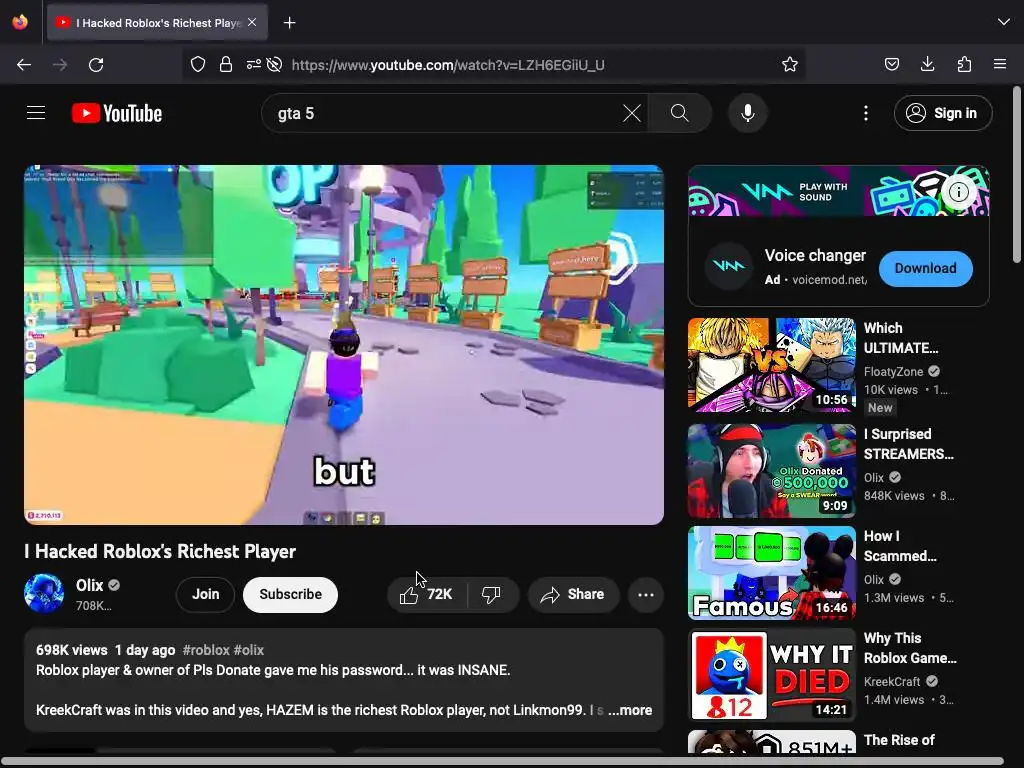Open 'The Rise of' video title
Viewport: 1024px width, 768px height.
[x=899, y=740]
